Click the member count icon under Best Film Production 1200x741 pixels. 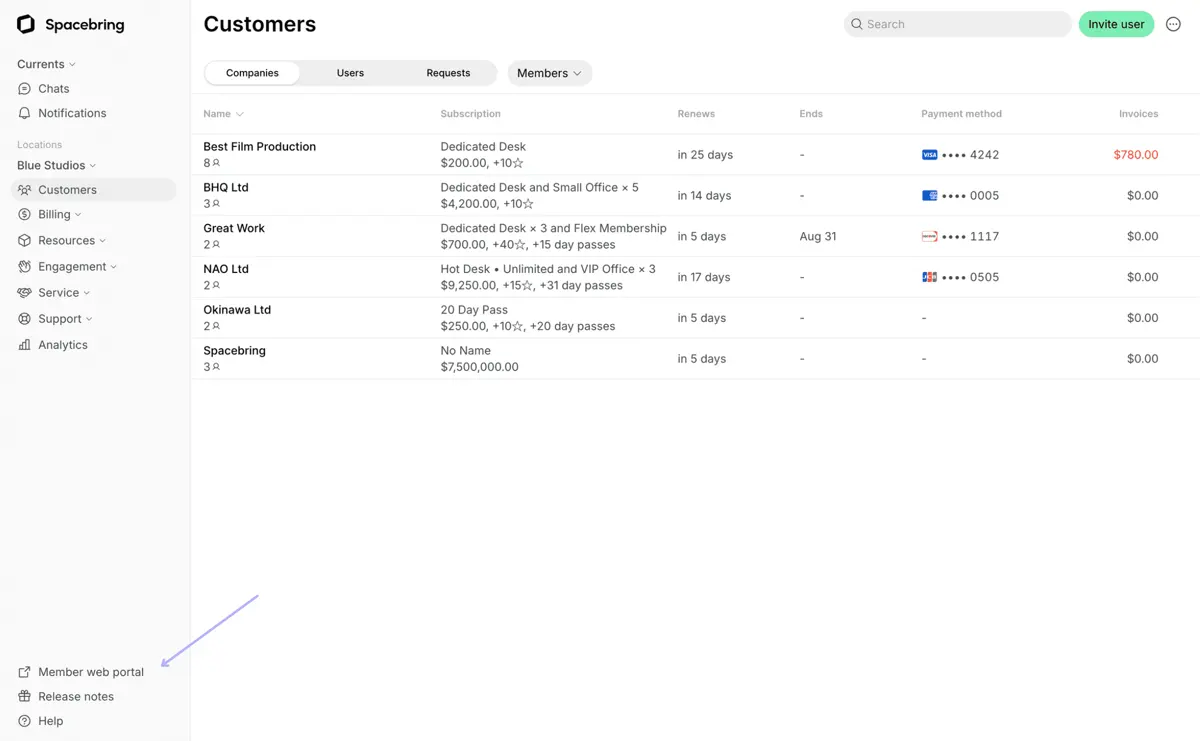(216, 163)
